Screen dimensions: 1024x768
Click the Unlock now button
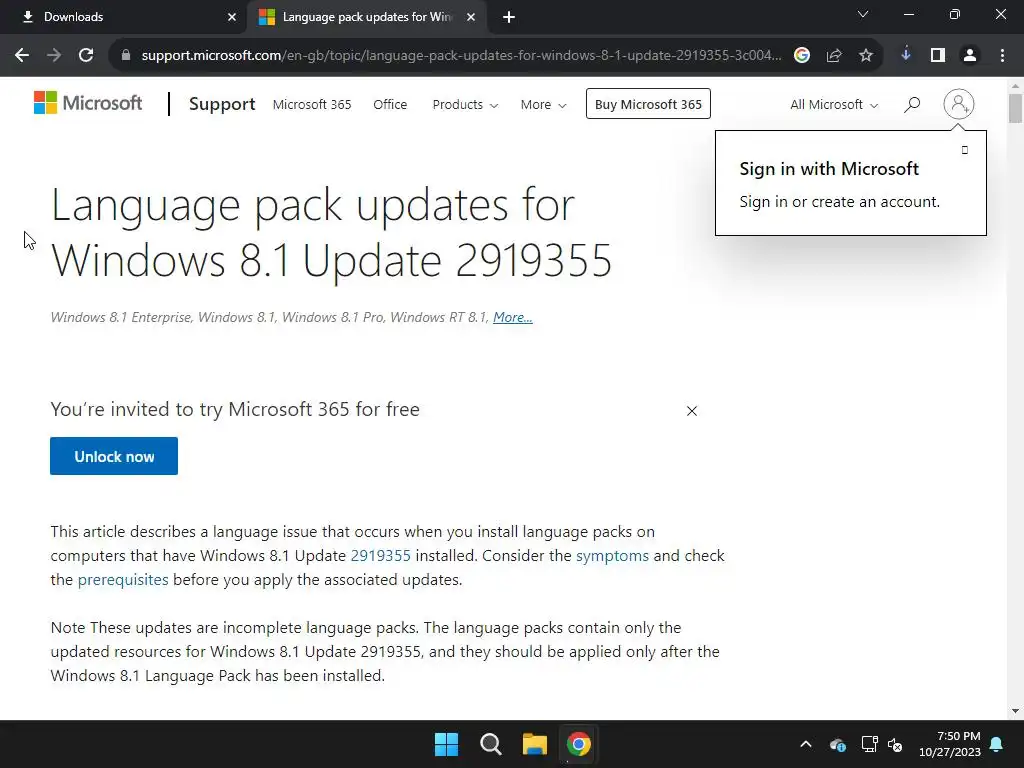(114, 456)
